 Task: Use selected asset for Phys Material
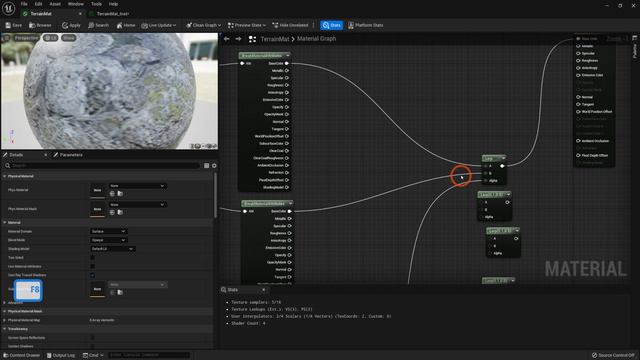coord(112,193)
